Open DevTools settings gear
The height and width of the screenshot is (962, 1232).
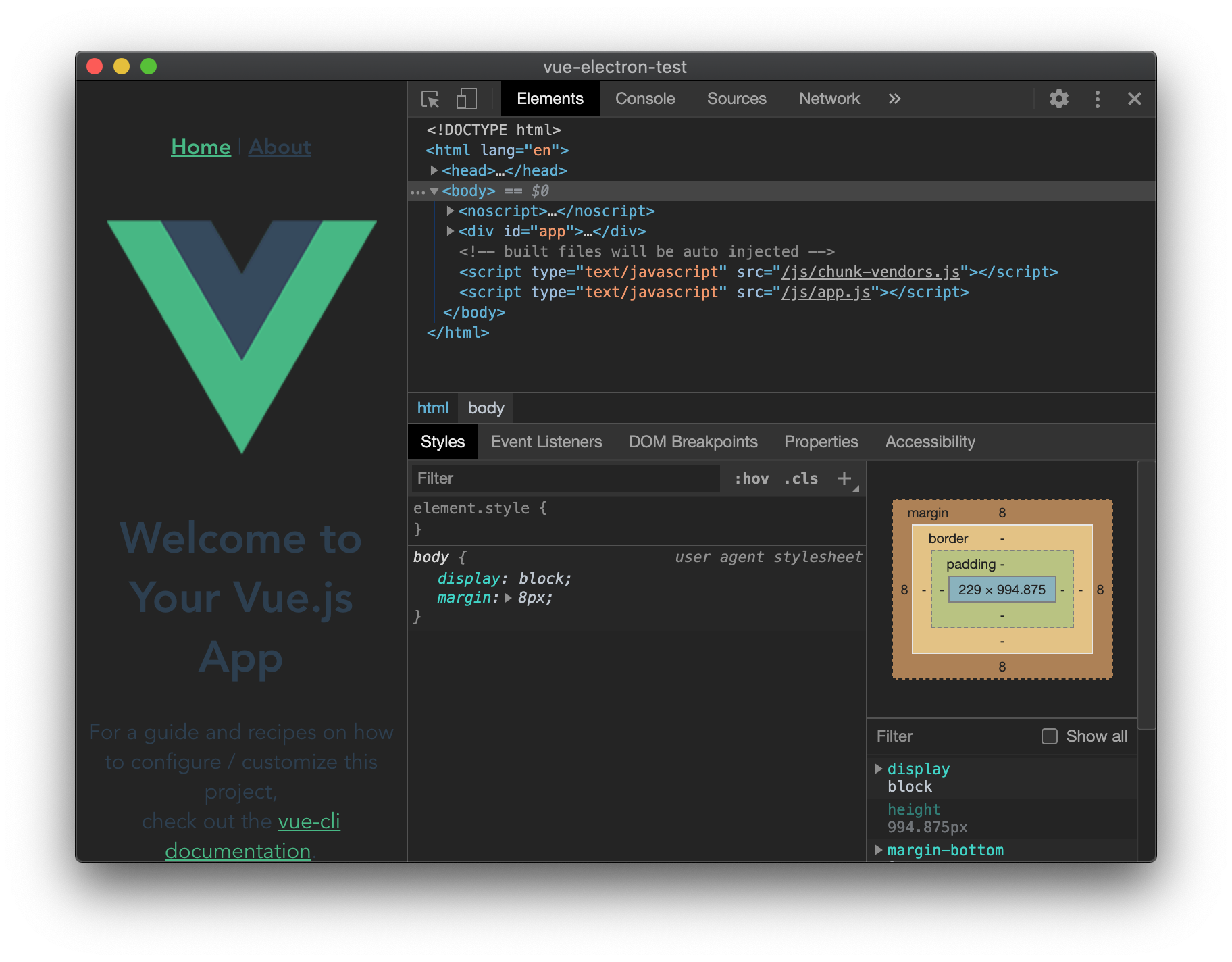point(1058,99)
